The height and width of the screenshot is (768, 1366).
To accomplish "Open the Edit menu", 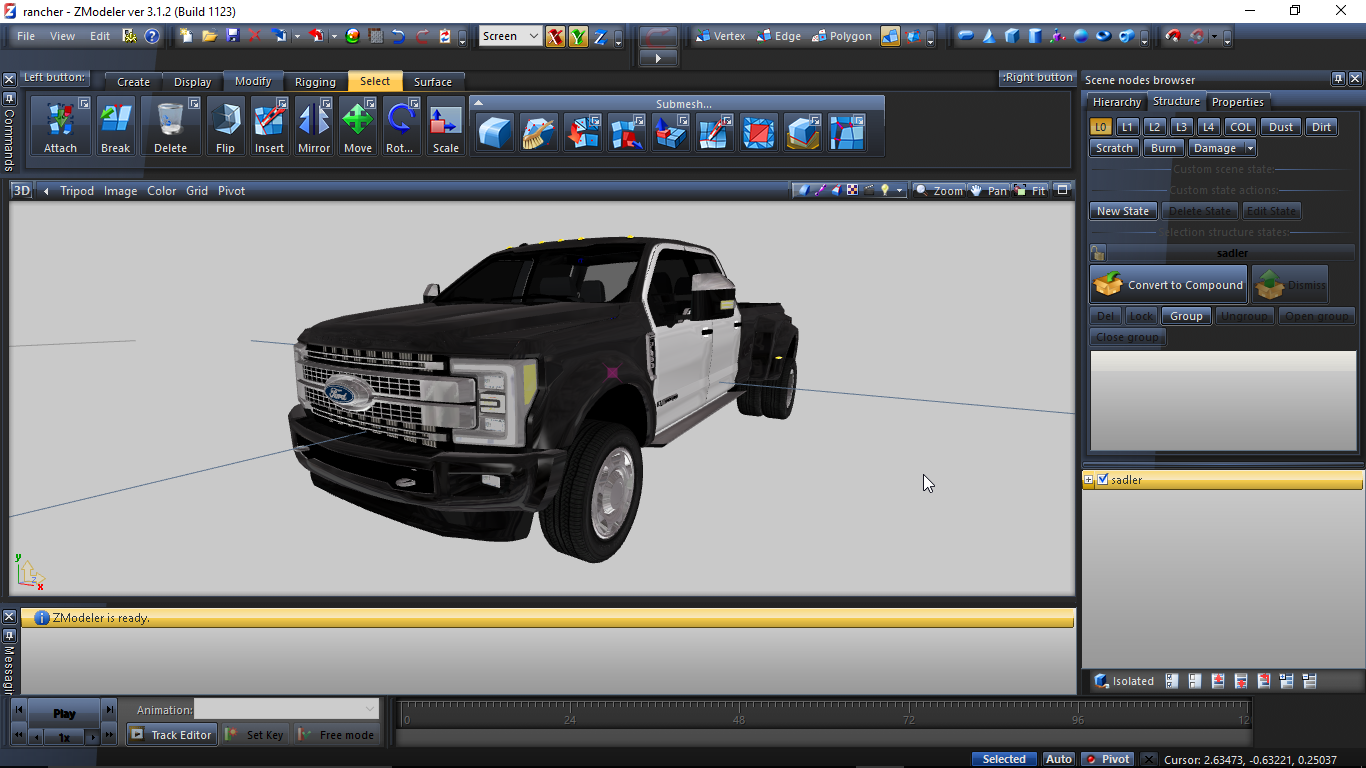I will [100, 36].
